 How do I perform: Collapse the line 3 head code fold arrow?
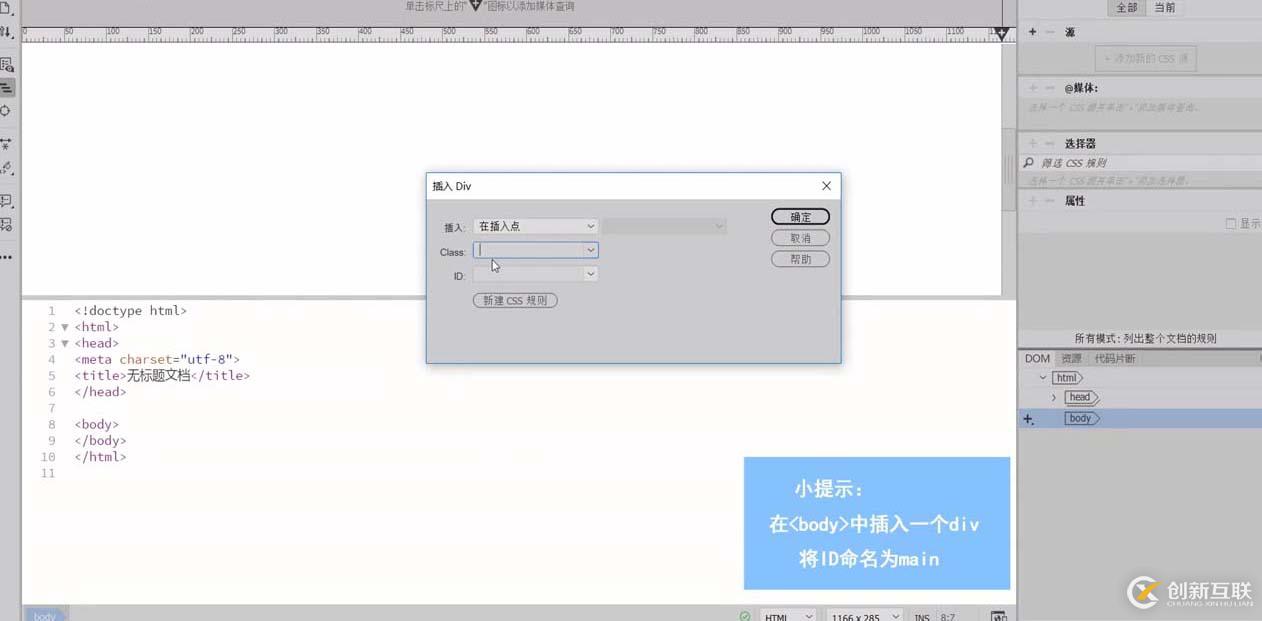[x=65, y=343]
